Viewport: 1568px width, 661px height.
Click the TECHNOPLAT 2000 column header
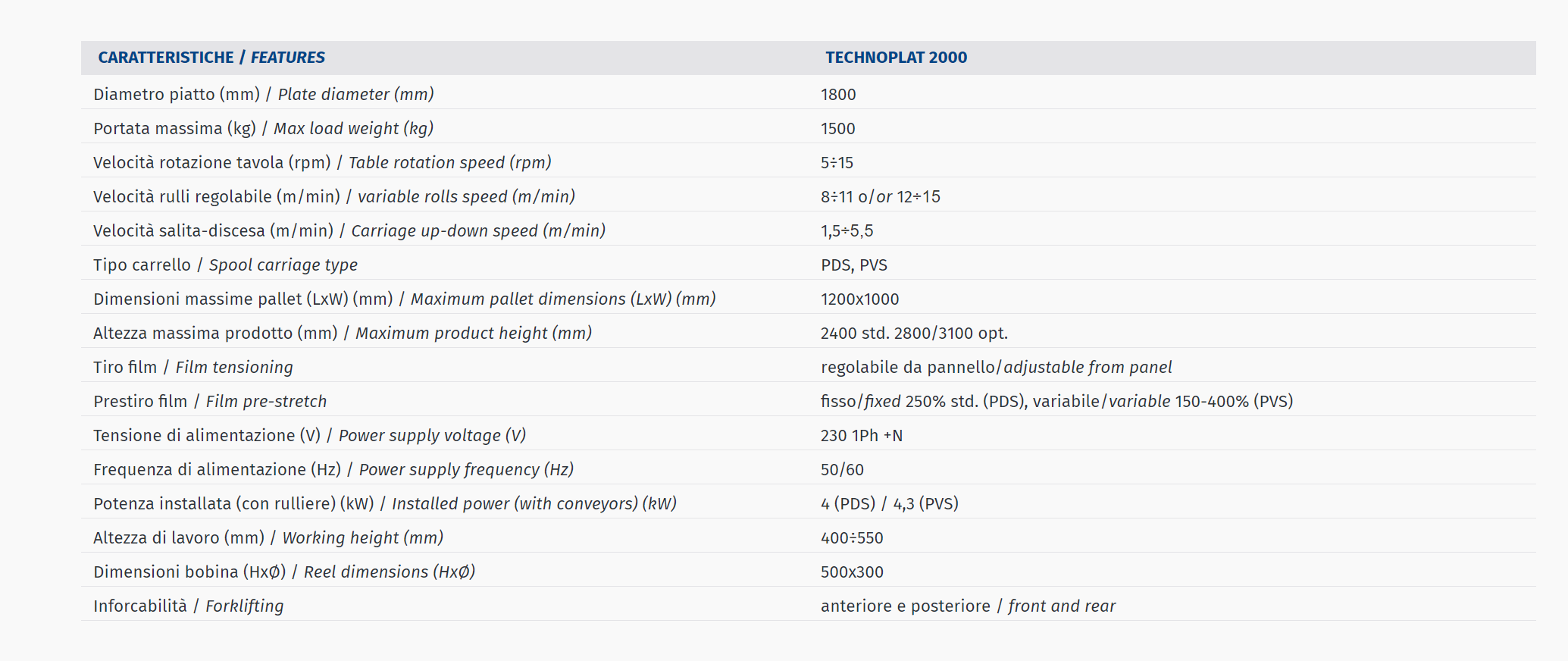coord(896,58)
